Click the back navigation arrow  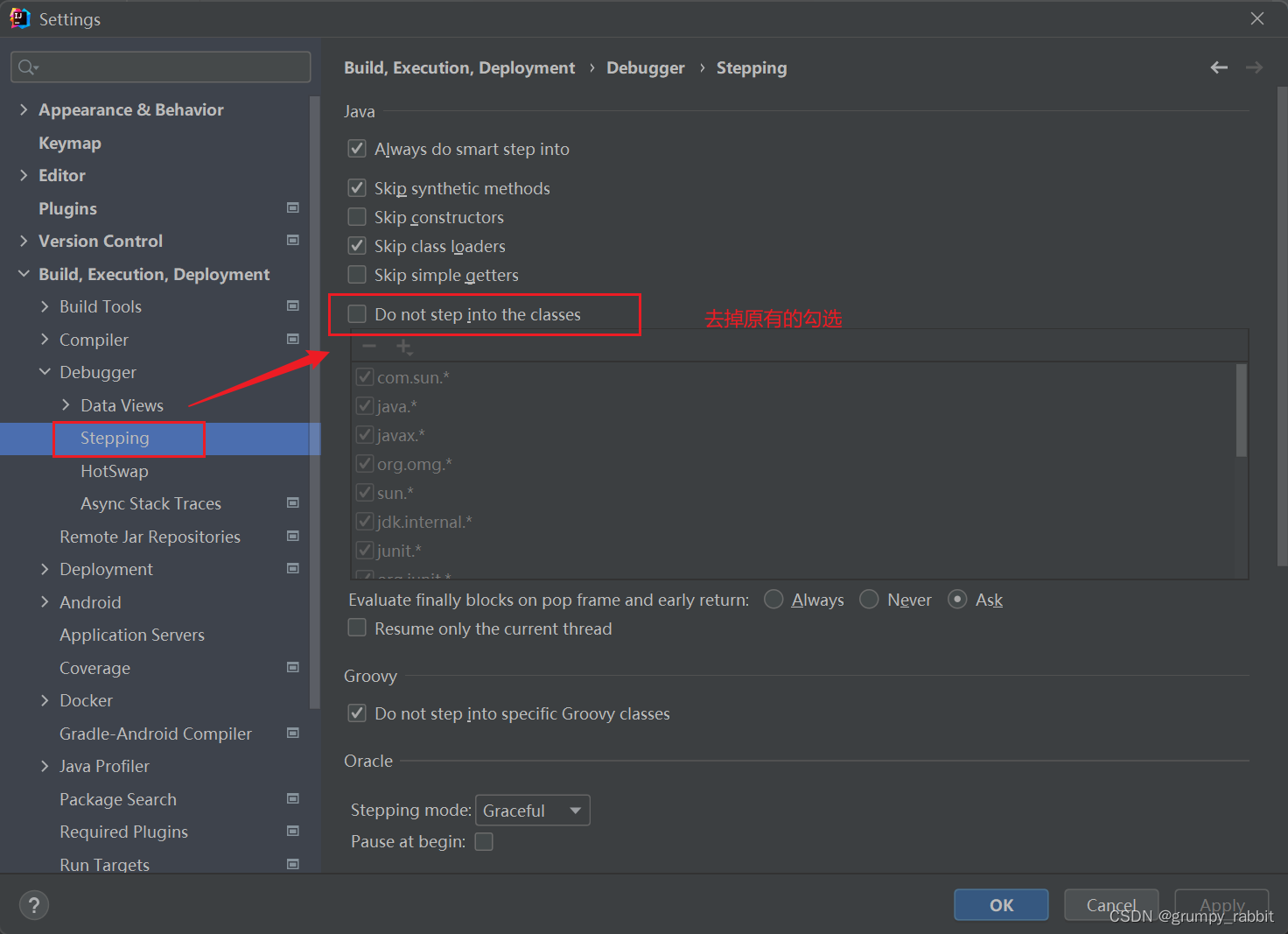pyautogui.click(x=1219, y=67)
